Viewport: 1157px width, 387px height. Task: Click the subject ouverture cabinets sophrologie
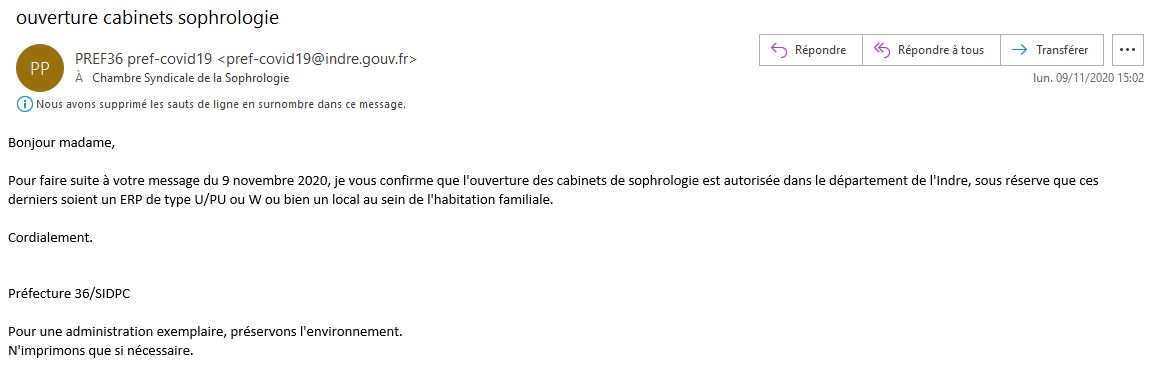tap(148, 18)
